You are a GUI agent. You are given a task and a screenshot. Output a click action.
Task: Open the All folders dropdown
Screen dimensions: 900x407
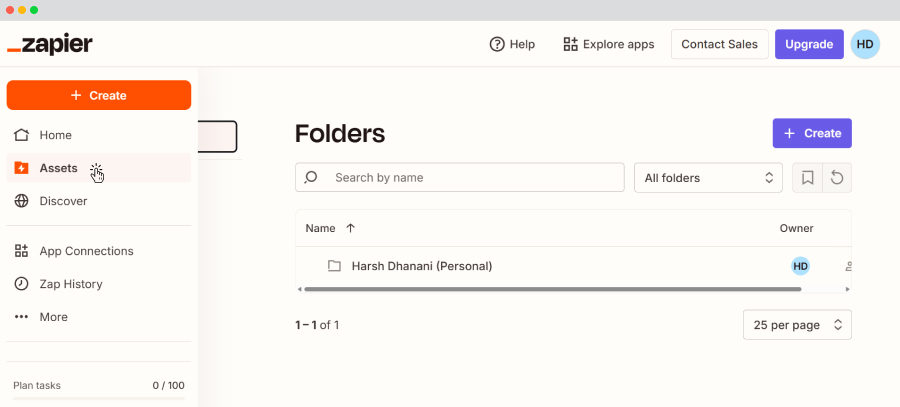tap(709, 178)
